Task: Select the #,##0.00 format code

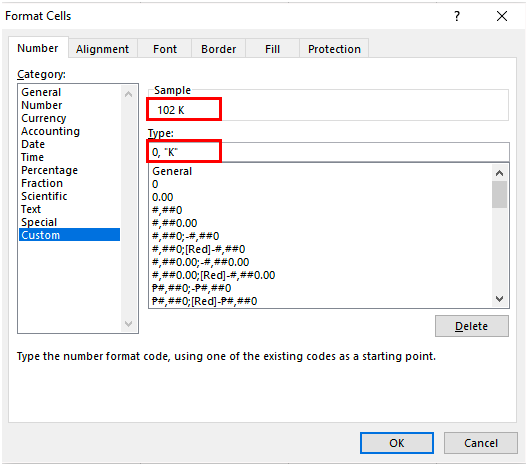Action: 174,223
